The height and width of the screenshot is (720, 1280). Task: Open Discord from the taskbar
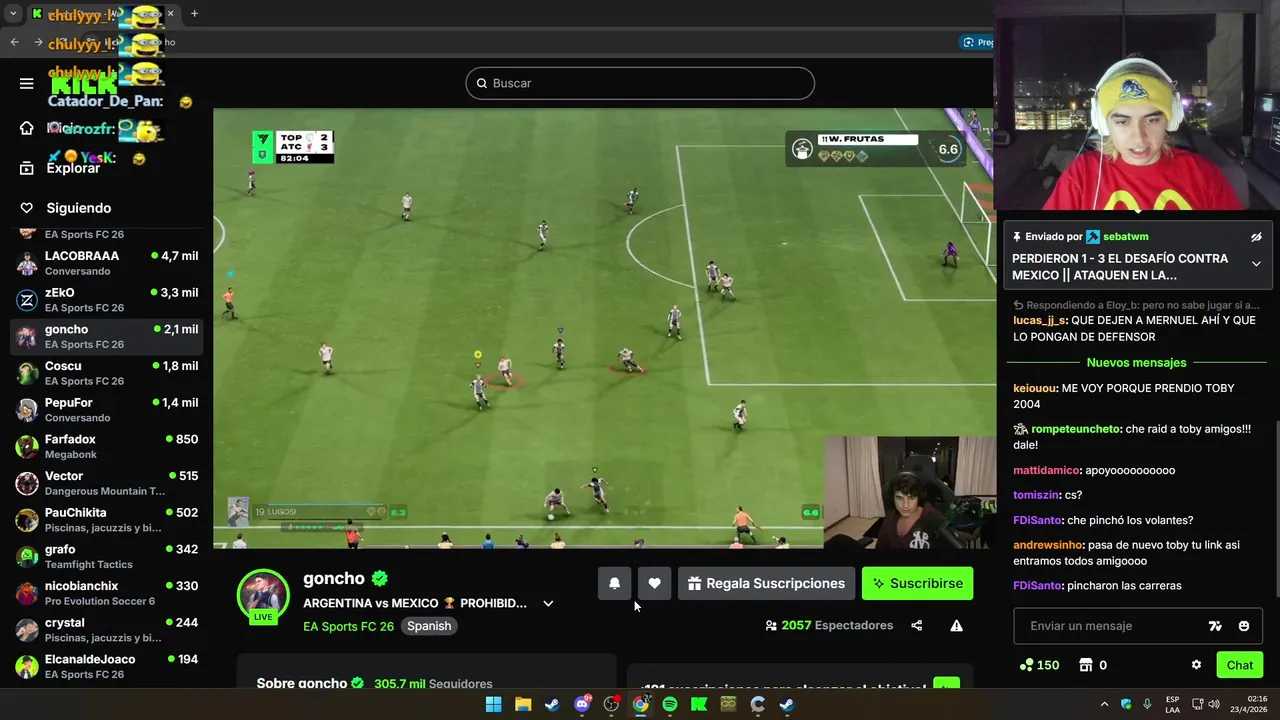click(x=582, y=704)
